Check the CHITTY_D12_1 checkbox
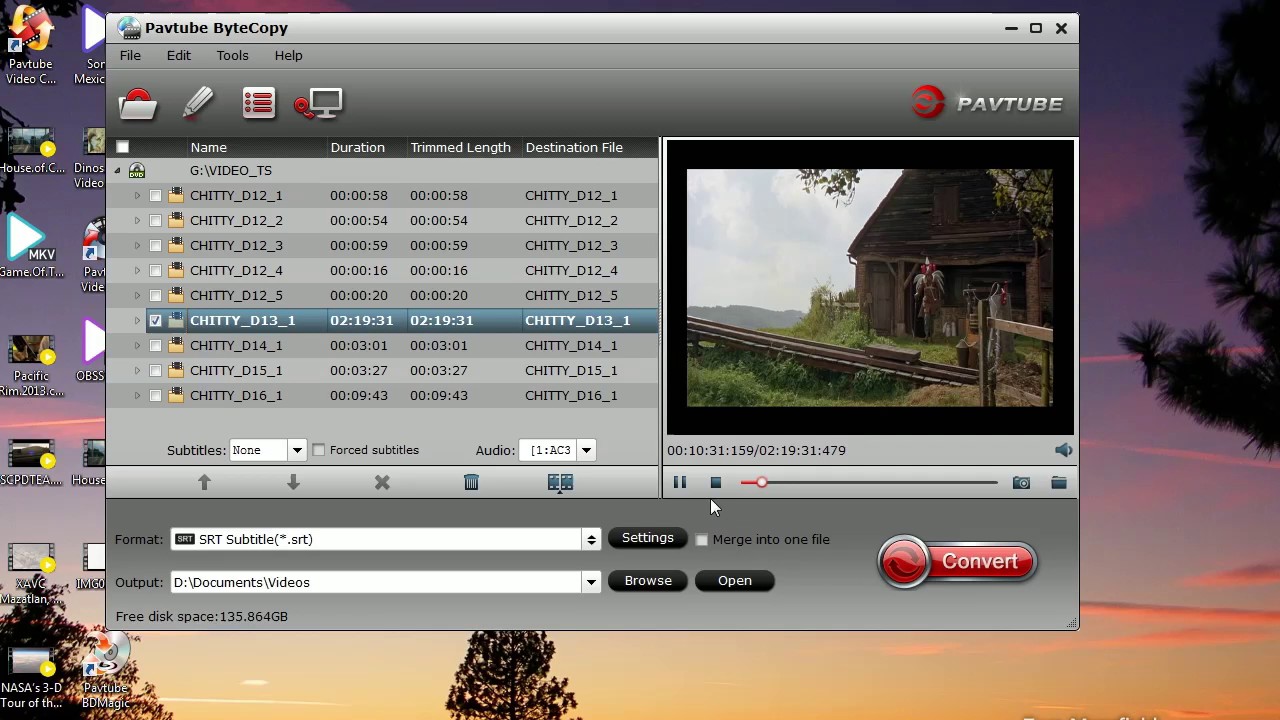The width and height of the screenshot is (1280, 720). [155, 195]
